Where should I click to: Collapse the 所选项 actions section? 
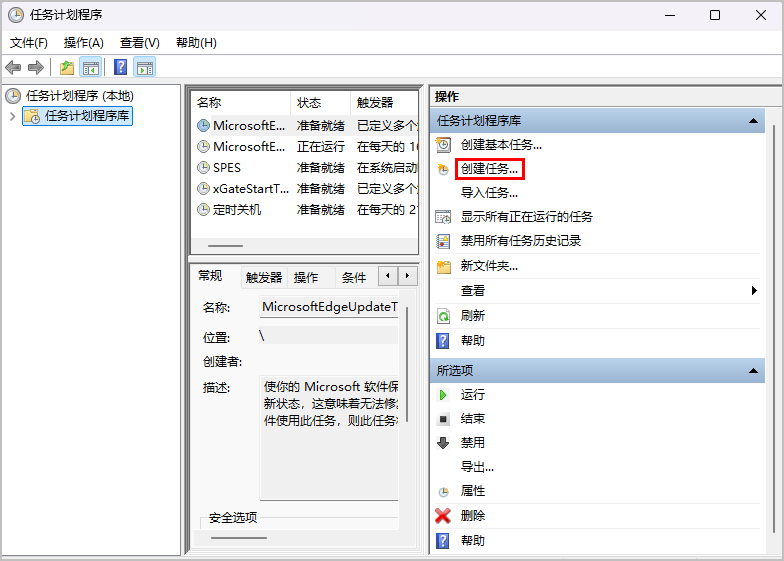coord(754,371)
